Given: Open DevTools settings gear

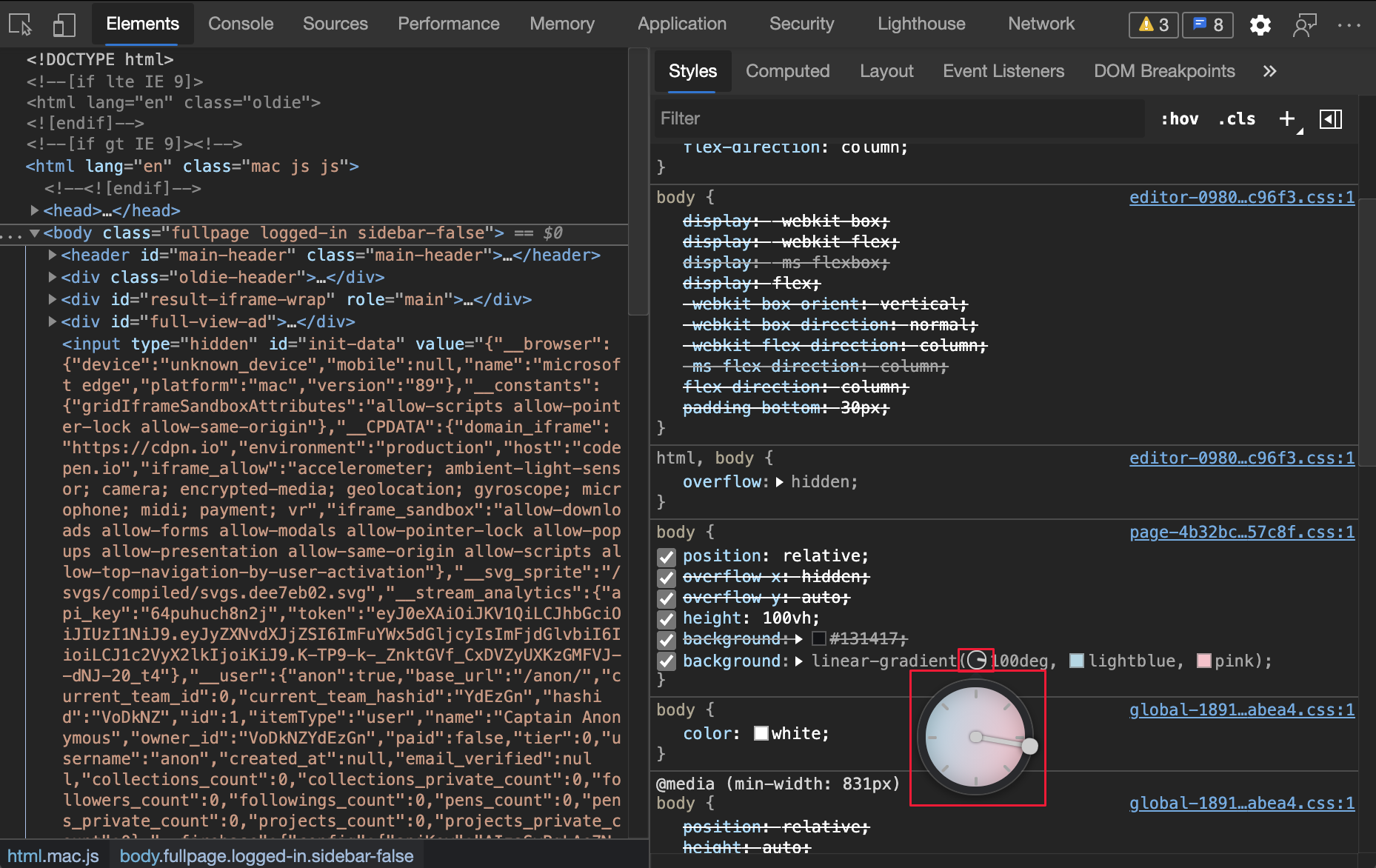Looking at the screenshot, I should [x=1260, y=24].
